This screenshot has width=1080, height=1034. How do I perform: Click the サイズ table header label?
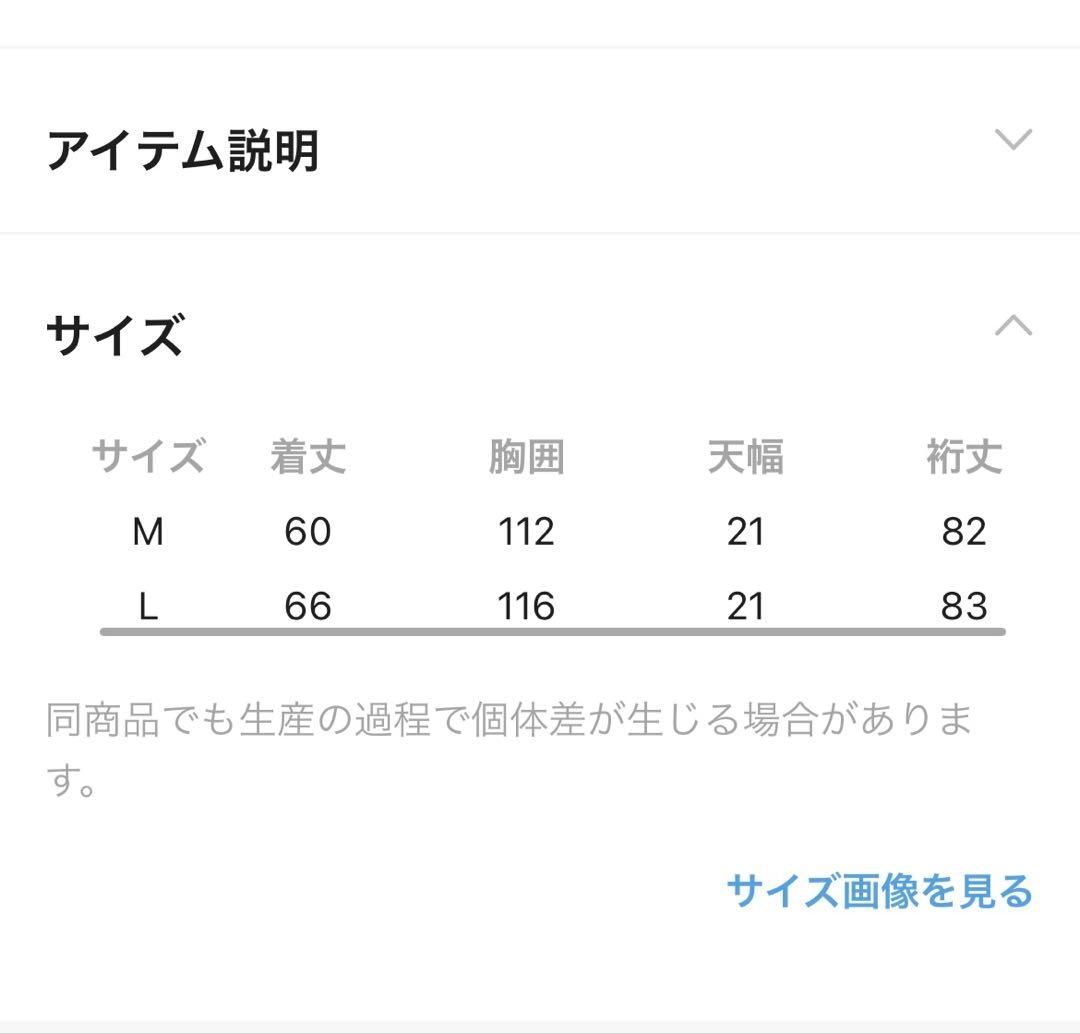[148, 457]
